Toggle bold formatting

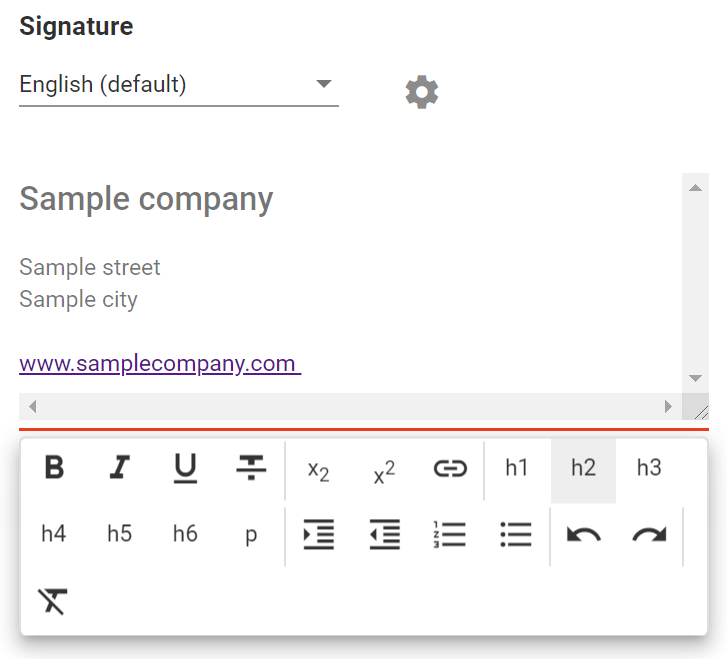point(54,468)
